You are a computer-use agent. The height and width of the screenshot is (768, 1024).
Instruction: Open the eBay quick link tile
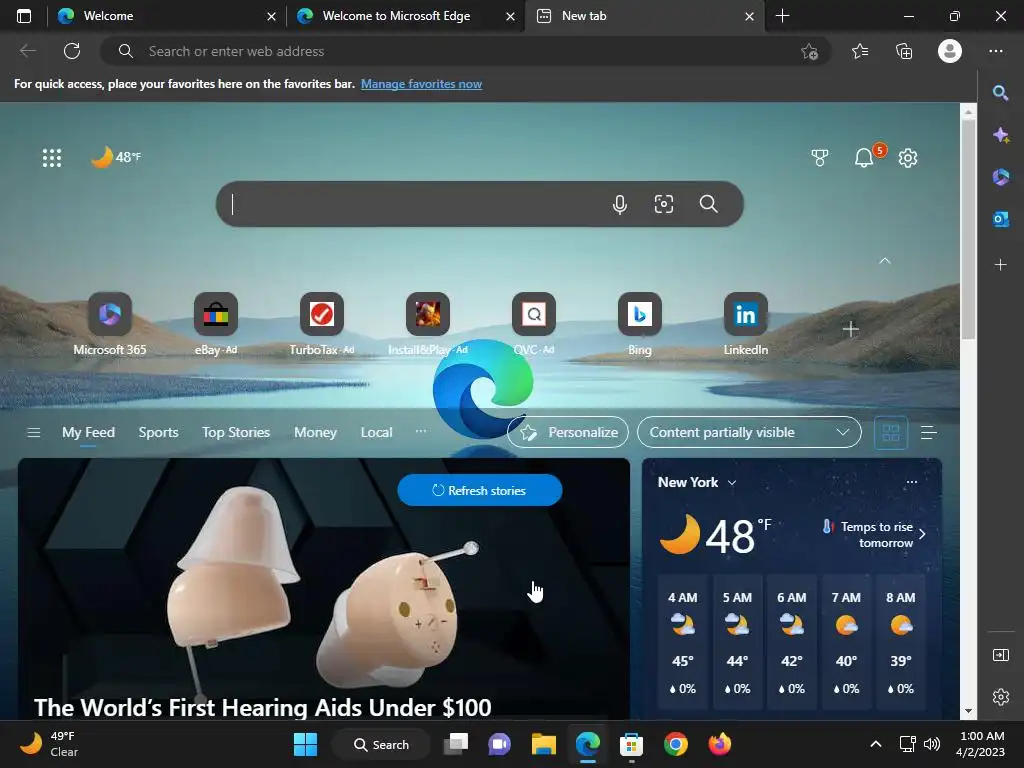(x=216, y=325)
